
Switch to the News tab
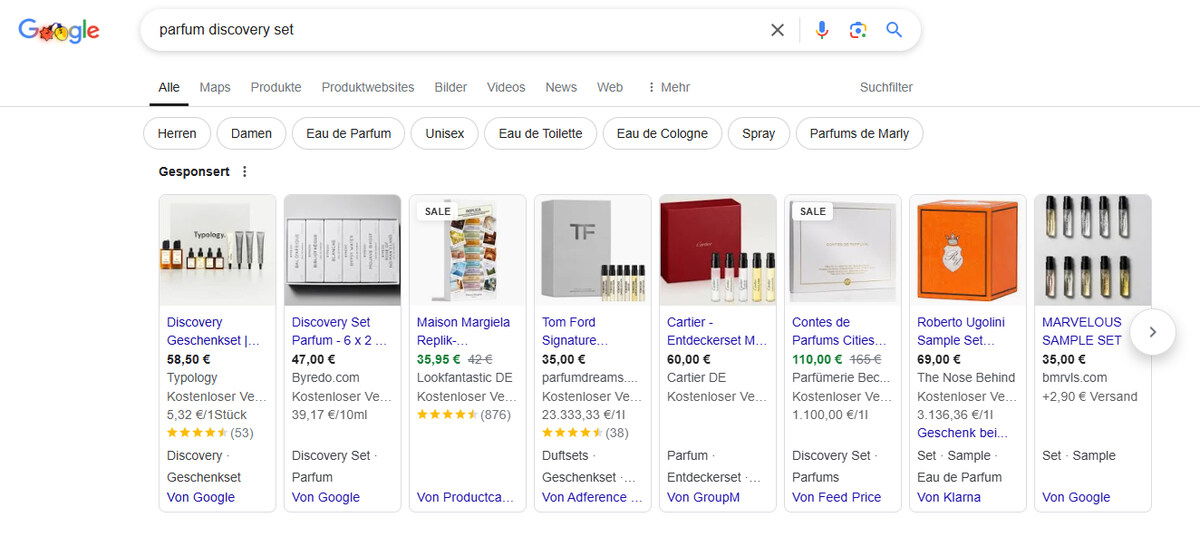tap(561, 87)
